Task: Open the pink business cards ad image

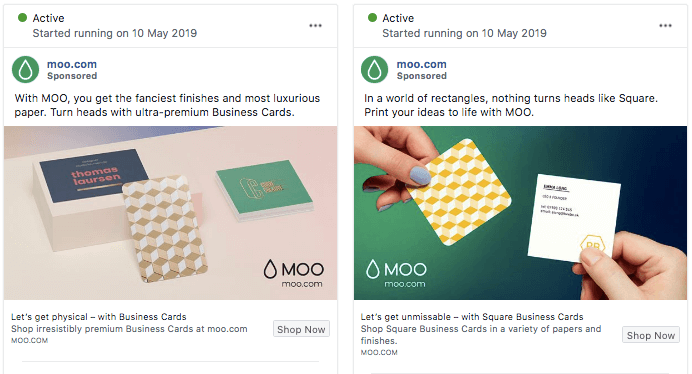Action: 170,213
